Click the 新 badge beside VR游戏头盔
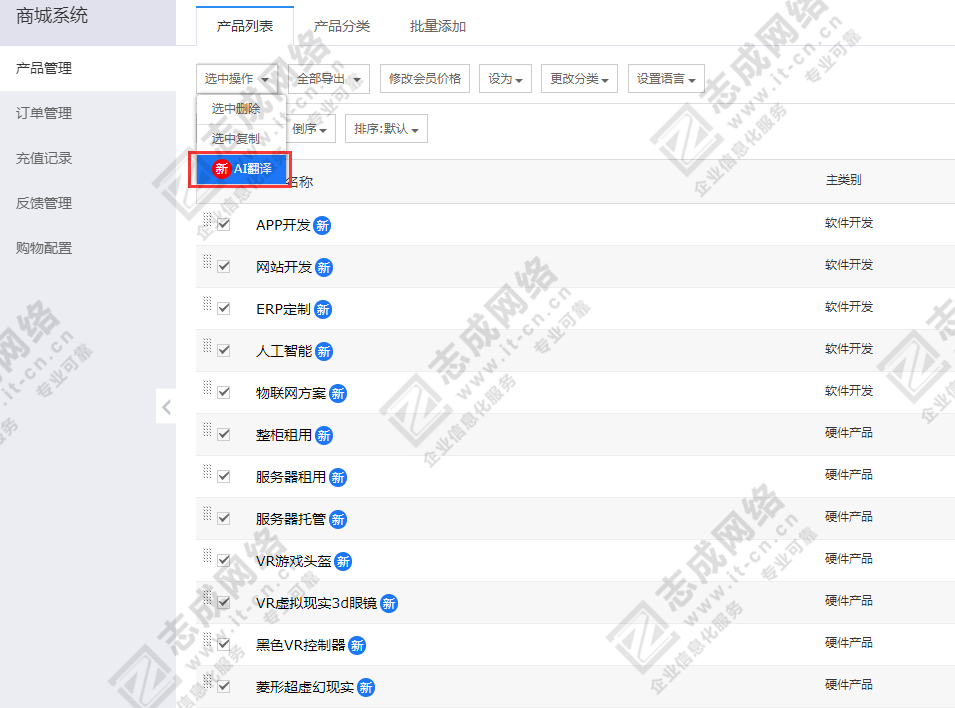955x708 pixels. pyautogui.click(x=344, y=562)
